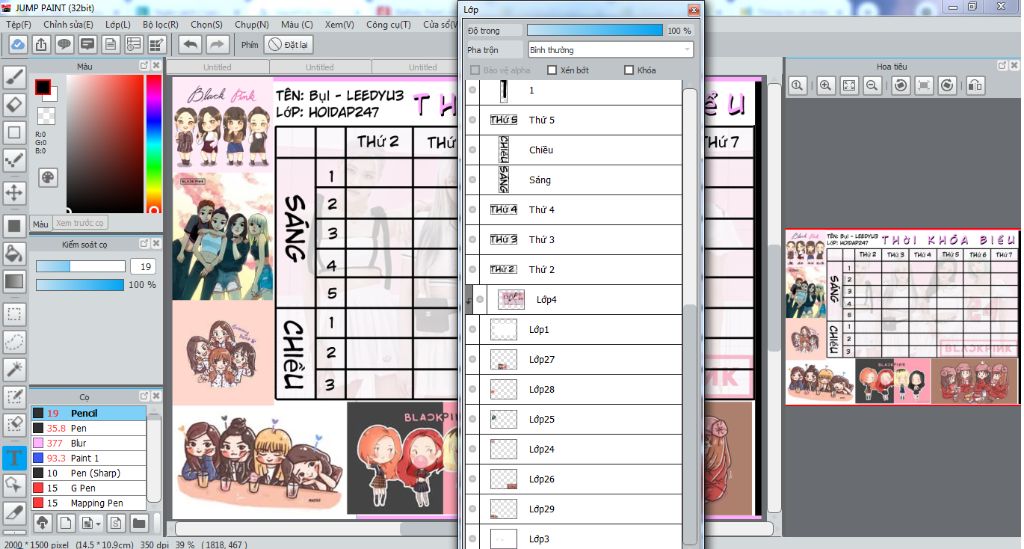Toggle the Khóa lock checkbox
Image resolution: width=1024 pixels, height=549 pixels.
pyautogui.click(x=629, y=70)
